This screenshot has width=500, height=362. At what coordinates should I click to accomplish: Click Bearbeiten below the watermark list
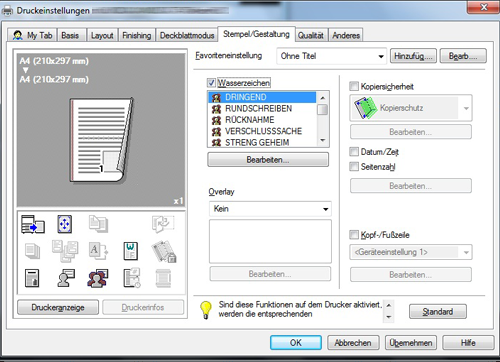(x=268, y=160)
